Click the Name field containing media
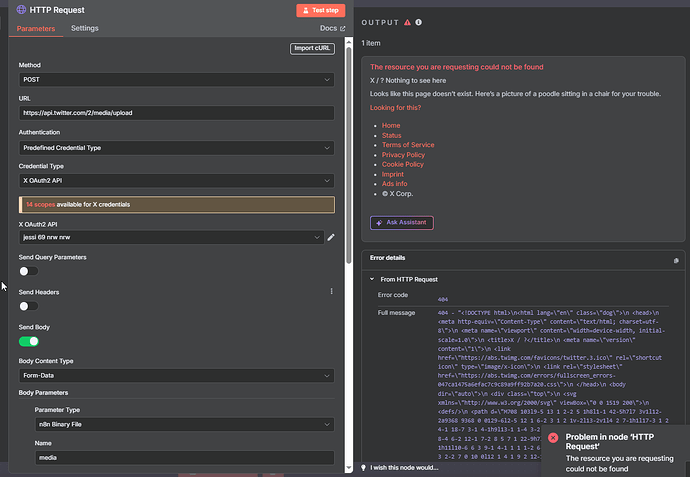Screen dimensions: 690x477 point(184,458)
